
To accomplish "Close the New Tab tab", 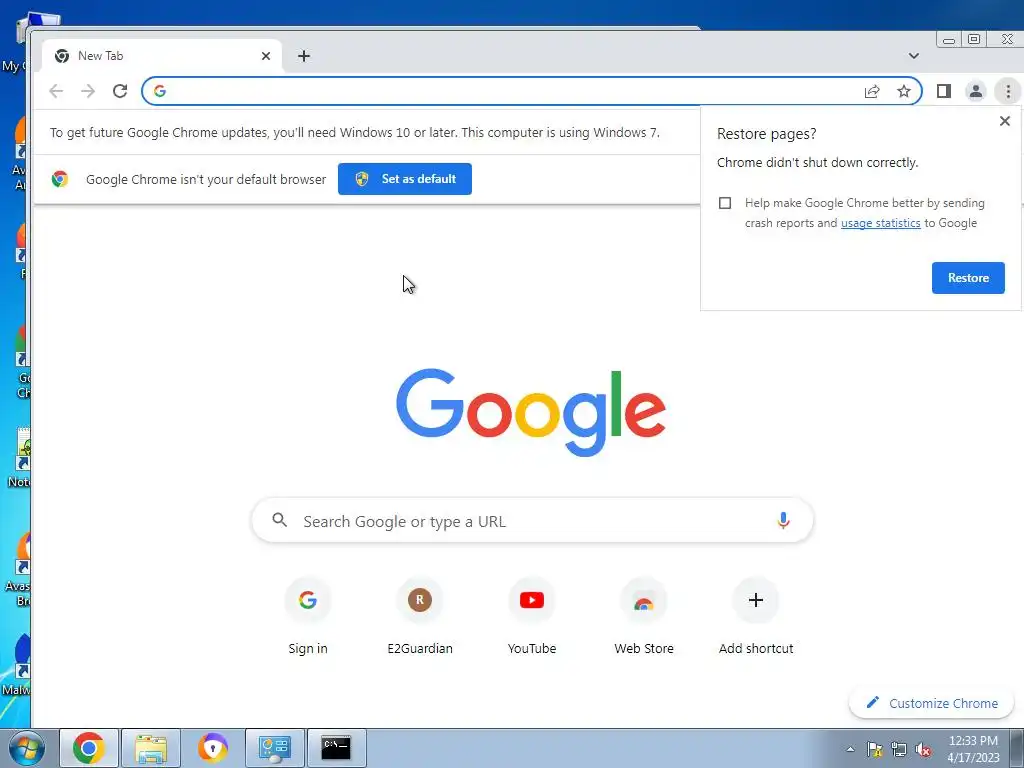I will point(266,56).
